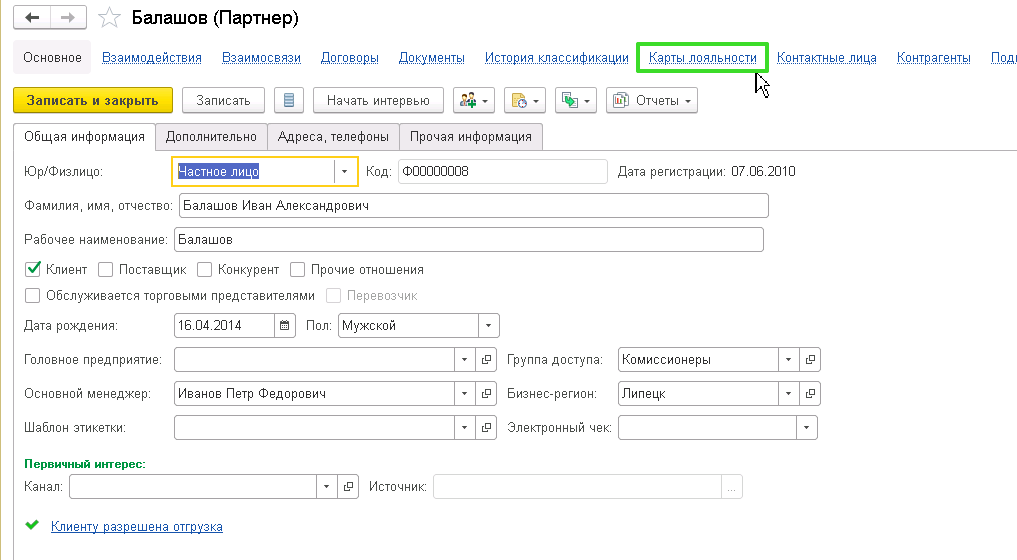This screenshot has width=1017, height=560.
Task: Expand the Головное предприятие dropdown arrow
Action: tap(464, 359)
